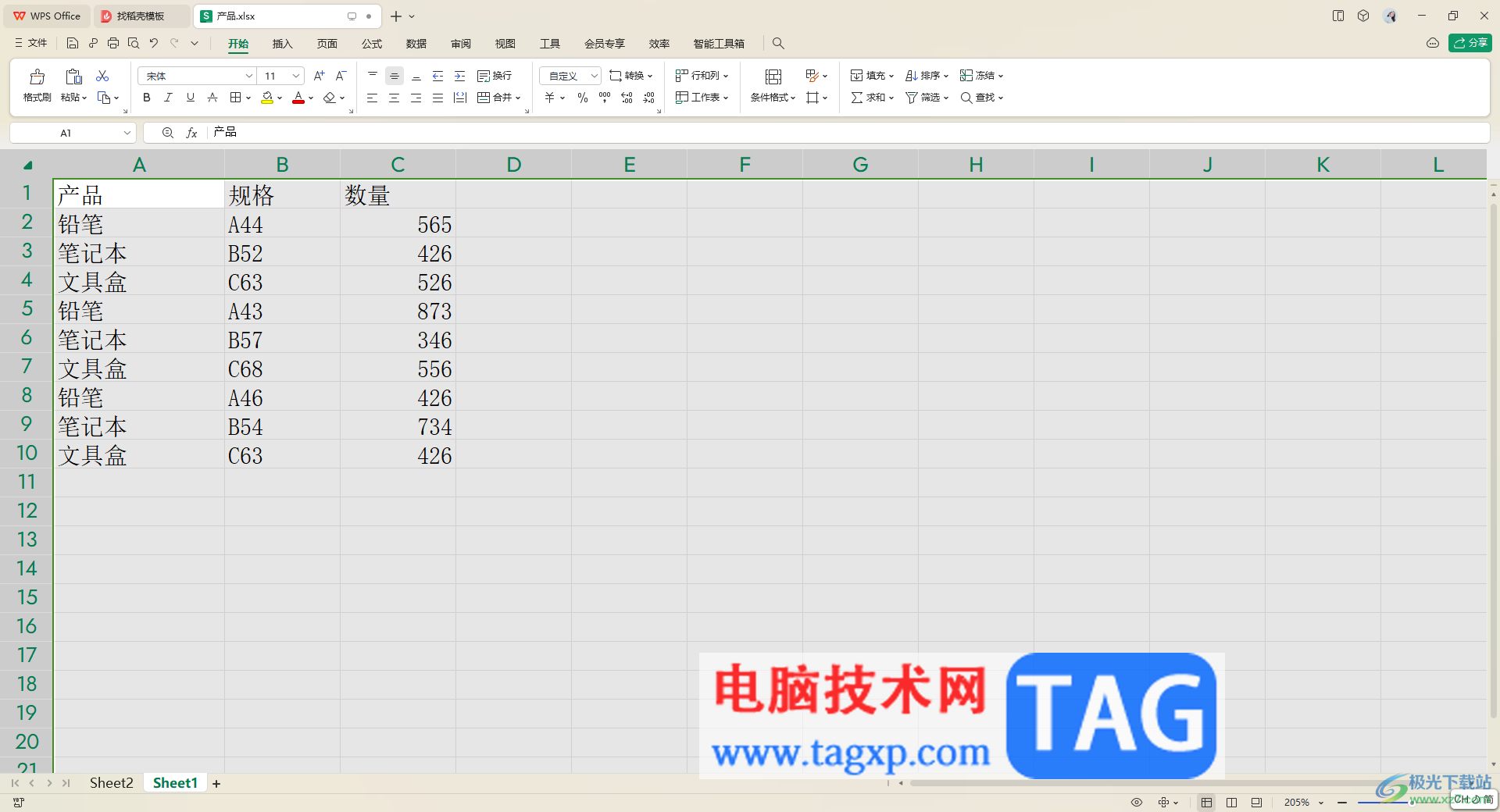Open the Data (数据) ribbon tab
This screenshot has width=1500, height=812.
[x=416, y=44]
